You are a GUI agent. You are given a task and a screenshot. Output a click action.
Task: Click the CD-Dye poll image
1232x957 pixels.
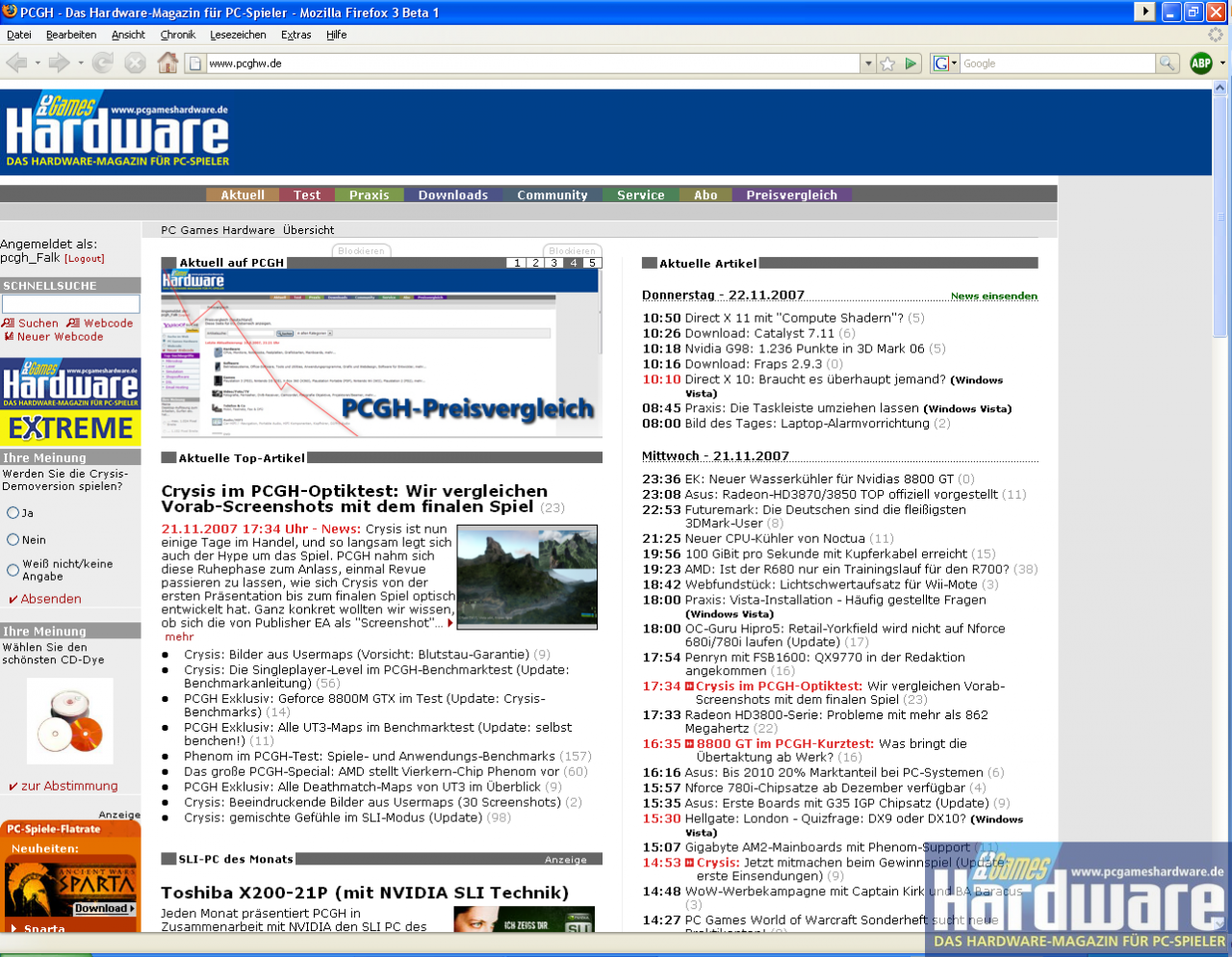coord(69,721)
